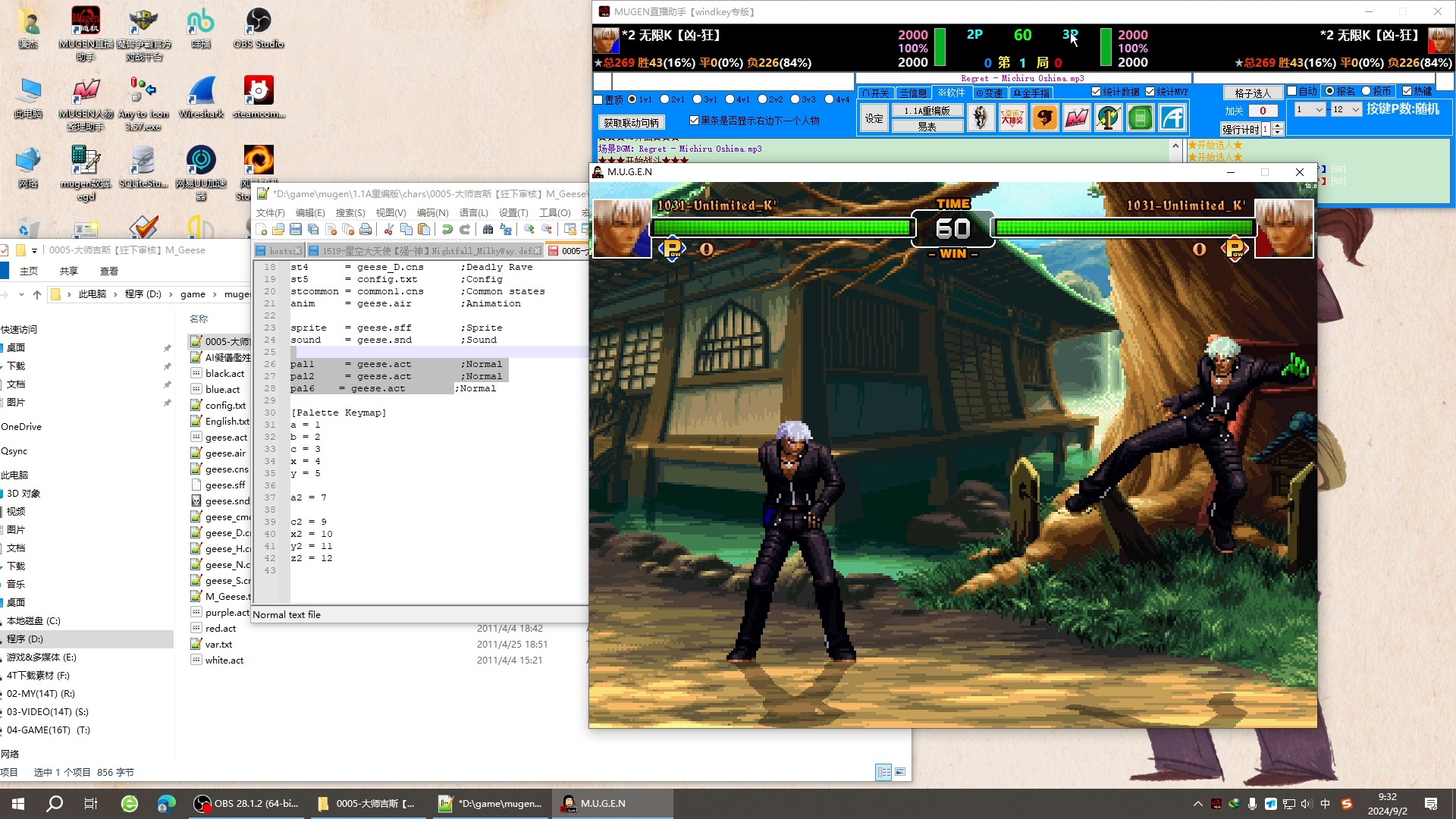This screenshot has width=1456, height=819.
Task: Click the 获取联动句柄 button
Action: [x=631, y=122]
